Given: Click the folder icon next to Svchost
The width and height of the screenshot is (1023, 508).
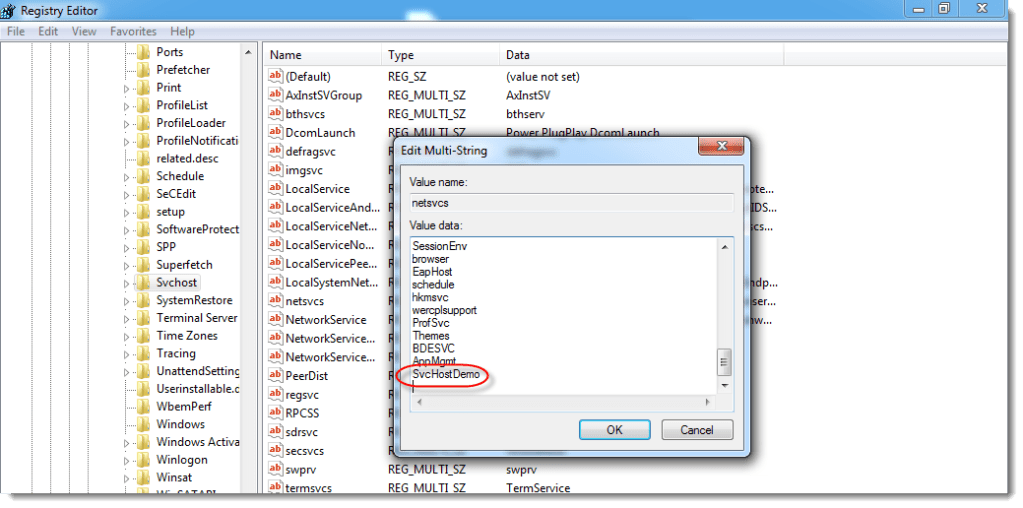Looking at the screenshot, I should pos(142,283).
